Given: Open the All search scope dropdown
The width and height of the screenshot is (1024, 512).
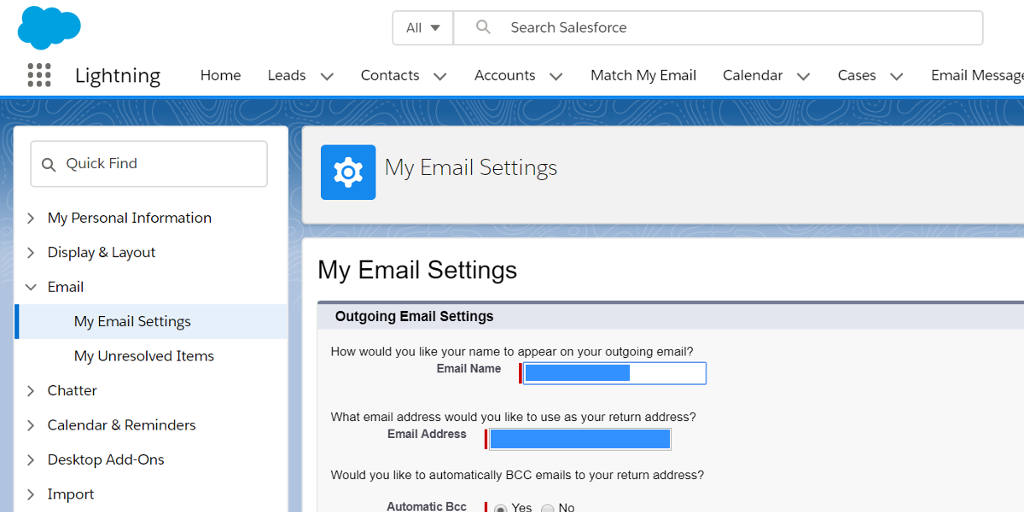Looking at the screenshot, I should [x=423, y=27].
